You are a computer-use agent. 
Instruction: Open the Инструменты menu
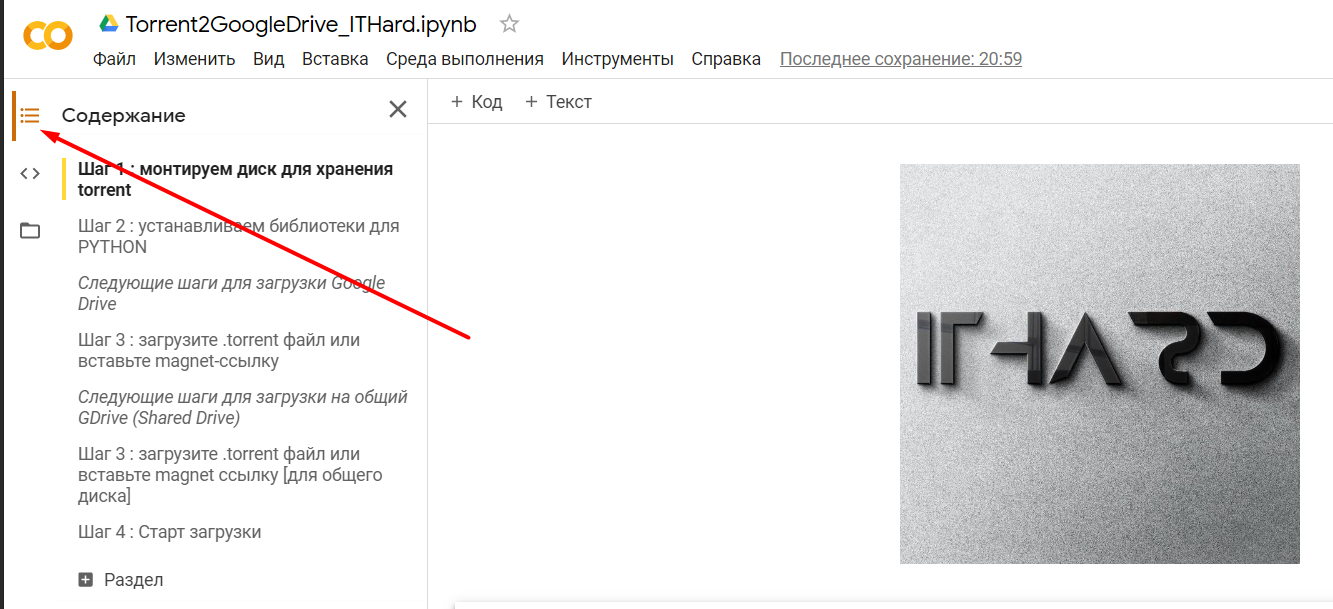pyautogui.click(x=617, y=59)
